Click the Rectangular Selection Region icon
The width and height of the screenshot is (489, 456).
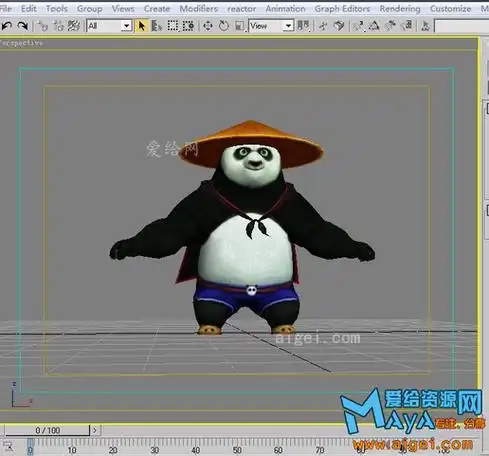click(172, 26)
